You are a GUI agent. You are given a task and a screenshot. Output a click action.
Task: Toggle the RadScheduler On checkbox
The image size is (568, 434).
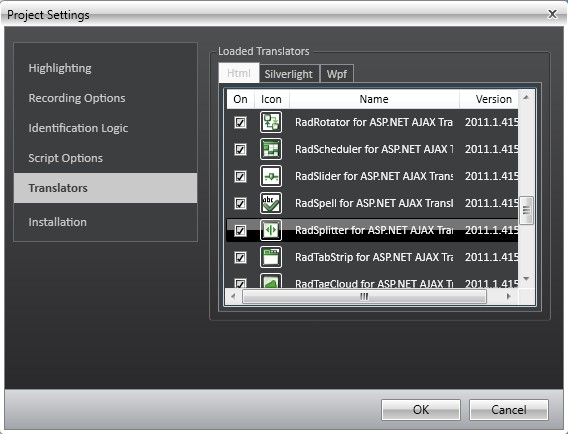pos(240,149)
